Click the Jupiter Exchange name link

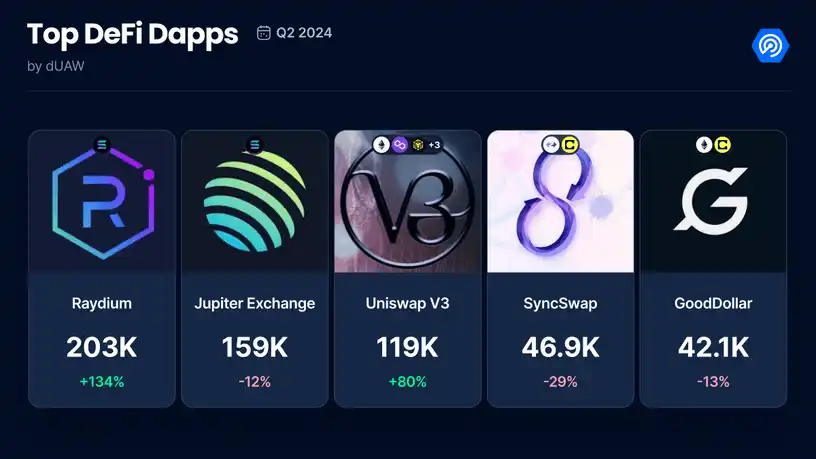[254, 303]
